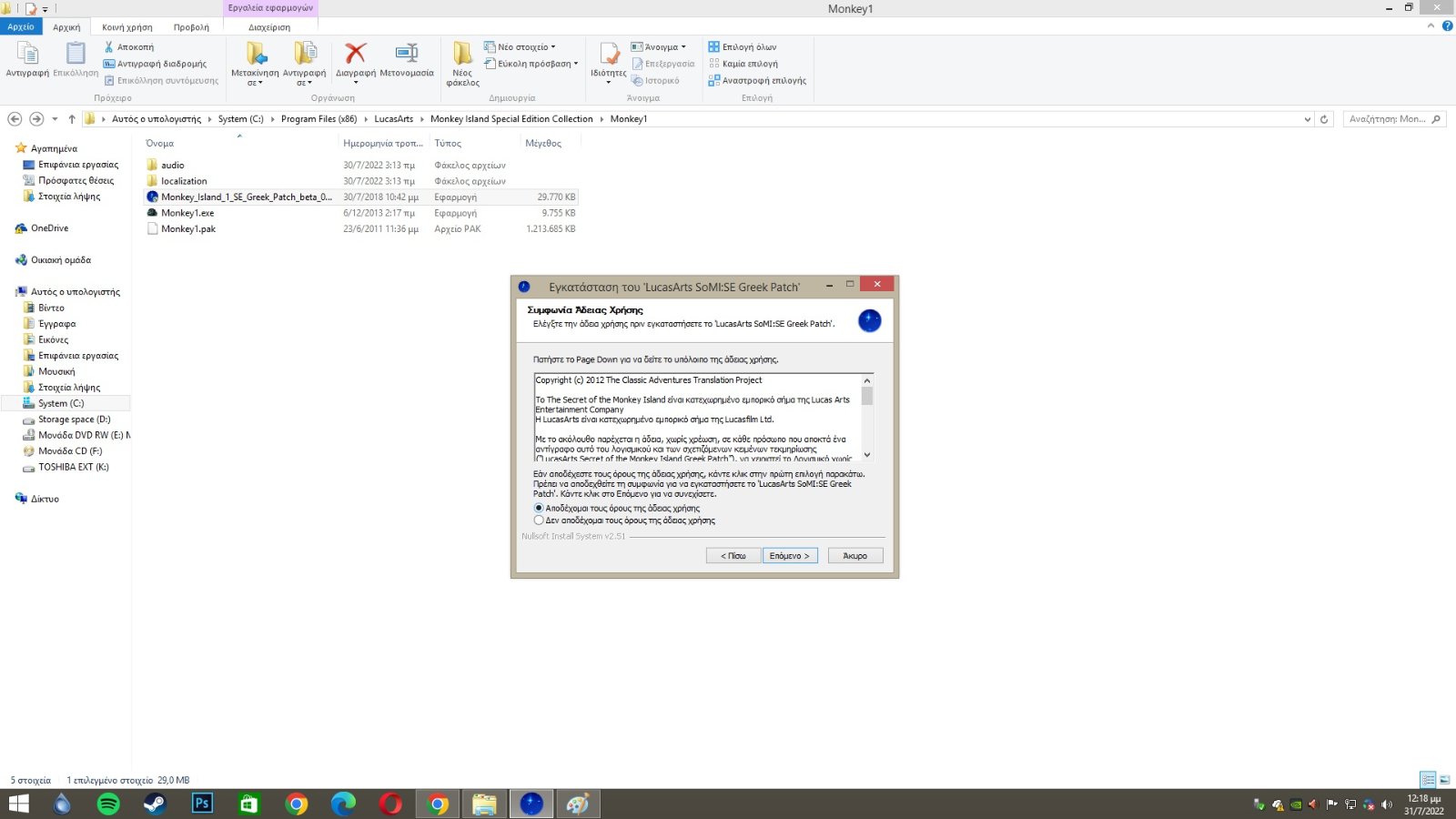The image size is (1456, 819).
Task: Expand the Εύκολη πρόσβαση dropdown
Action: tap(576, 64)
